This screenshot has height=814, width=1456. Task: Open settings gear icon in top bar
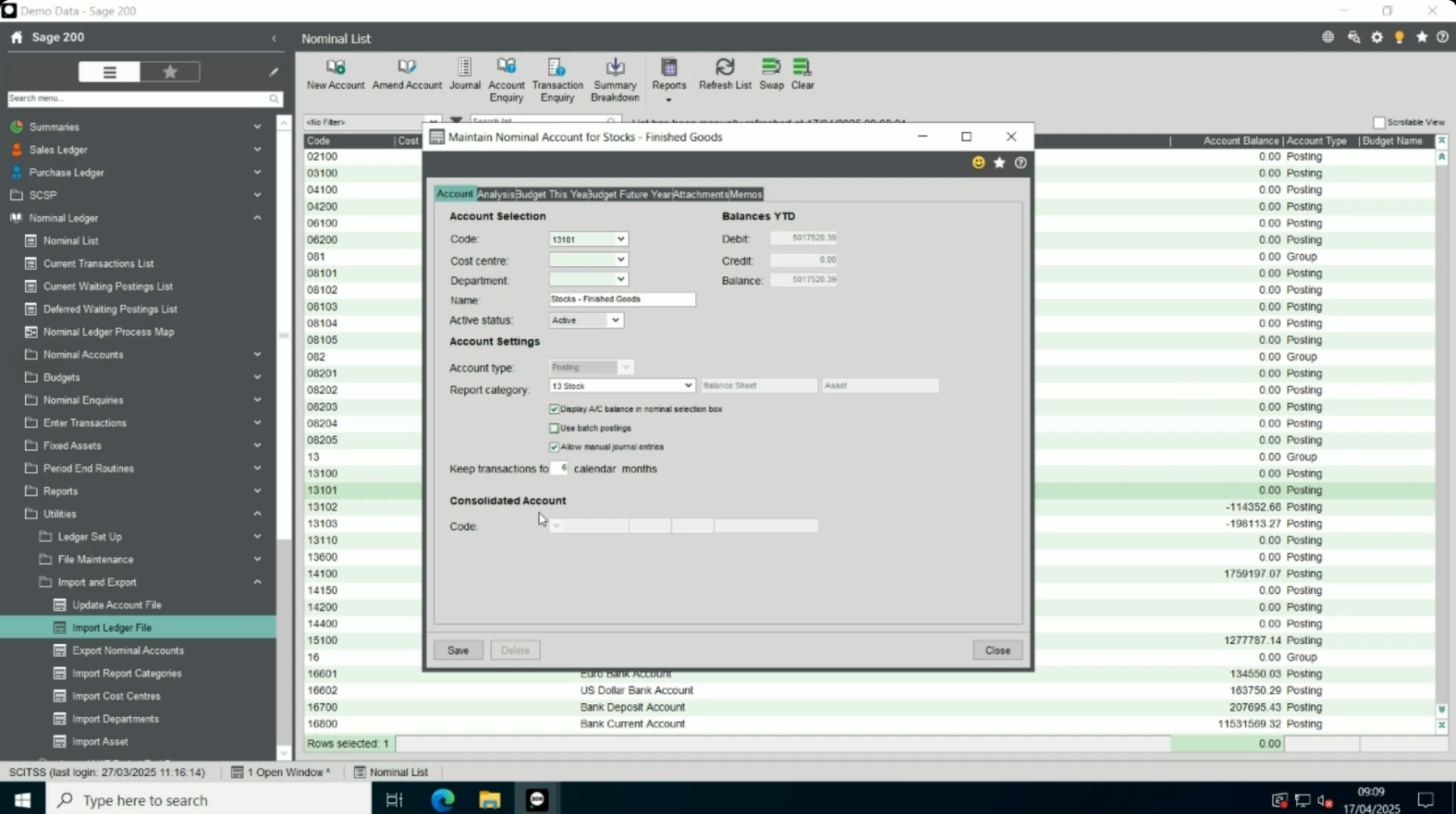[1377, 37]
